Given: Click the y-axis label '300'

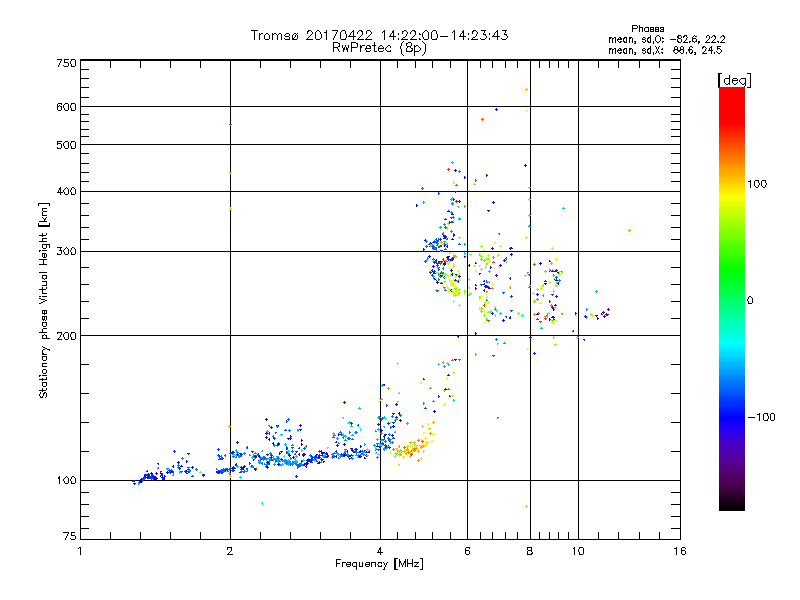Looking at the screenshot, I should 66,251.
